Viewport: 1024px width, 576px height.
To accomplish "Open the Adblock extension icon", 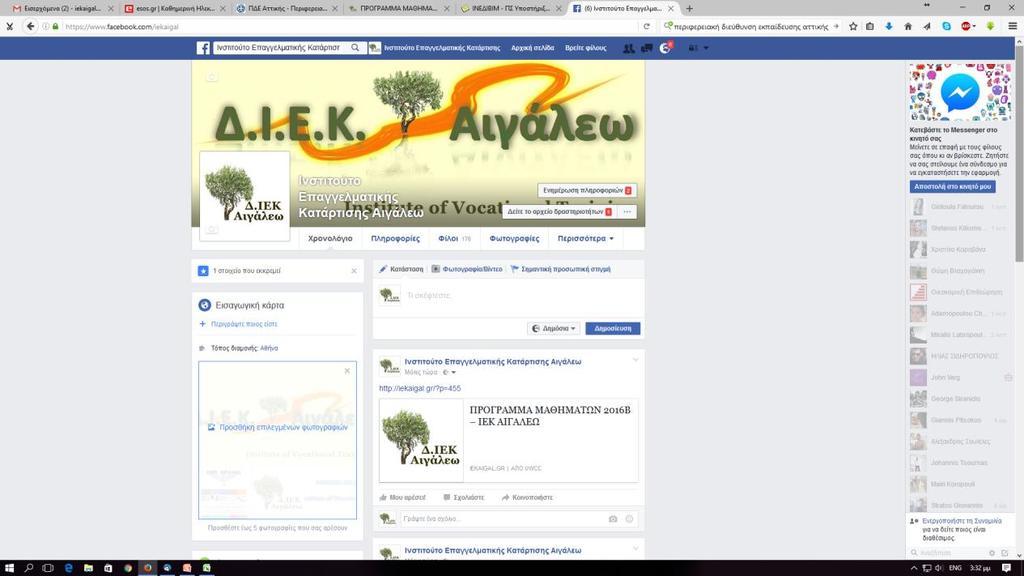I will pos(966,27).
